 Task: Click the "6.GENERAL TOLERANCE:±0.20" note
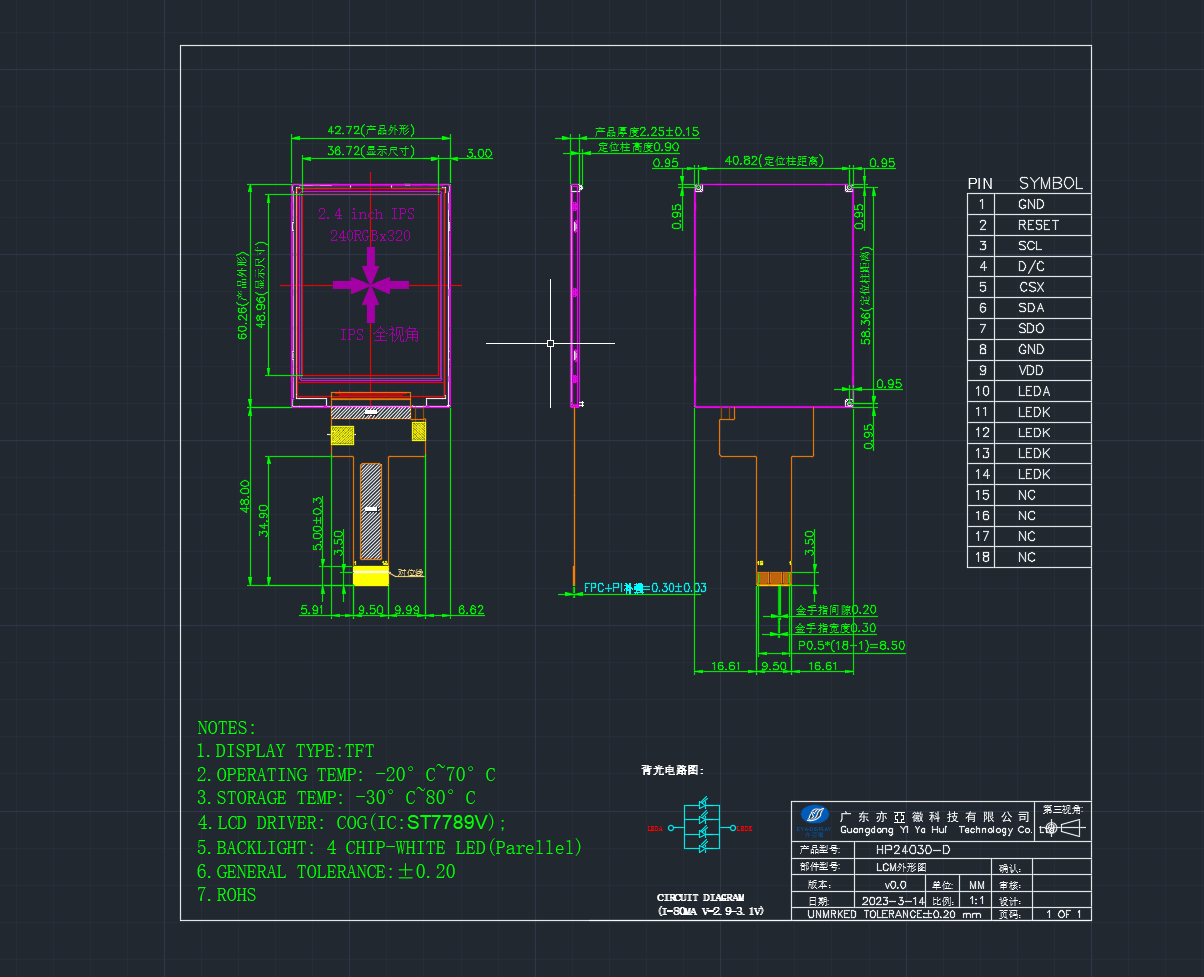pos(326,872)
